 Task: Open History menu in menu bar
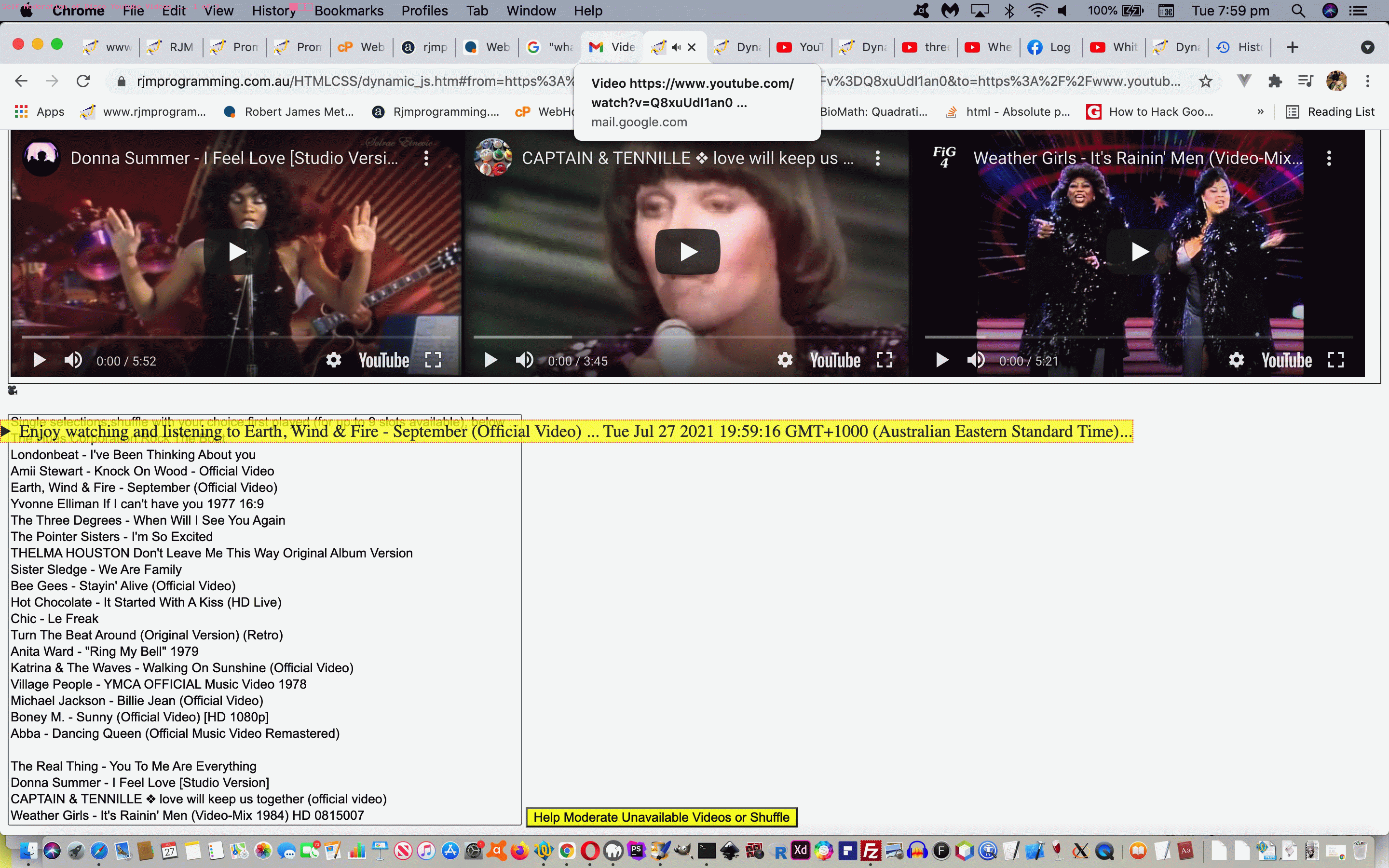274,11
